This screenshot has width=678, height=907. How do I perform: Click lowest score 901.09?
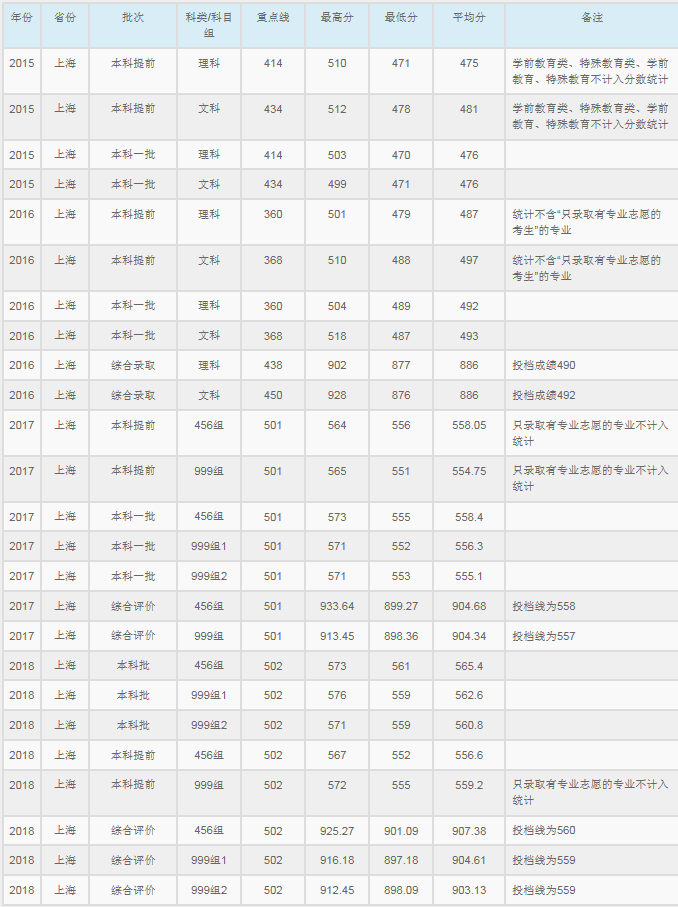coord(401,831)
